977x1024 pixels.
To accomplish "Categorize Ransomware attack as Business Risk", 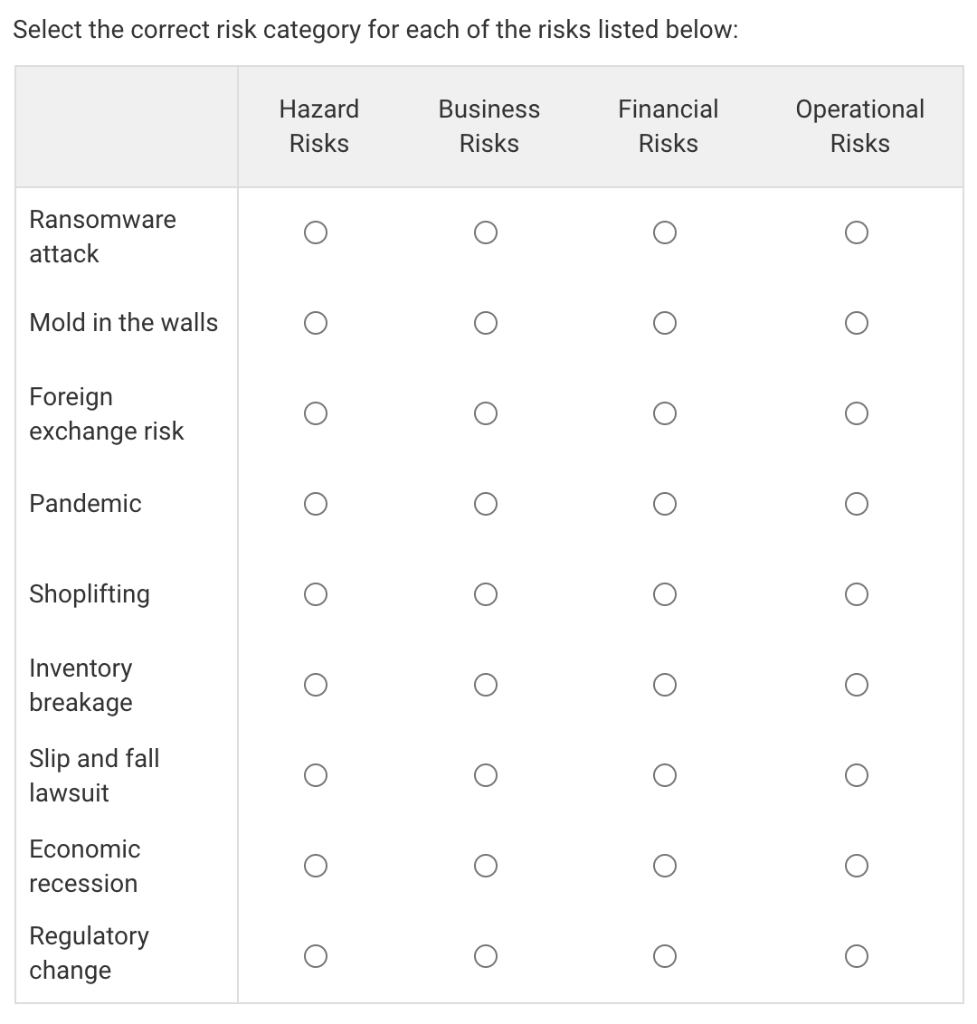I will coord(487,232).
